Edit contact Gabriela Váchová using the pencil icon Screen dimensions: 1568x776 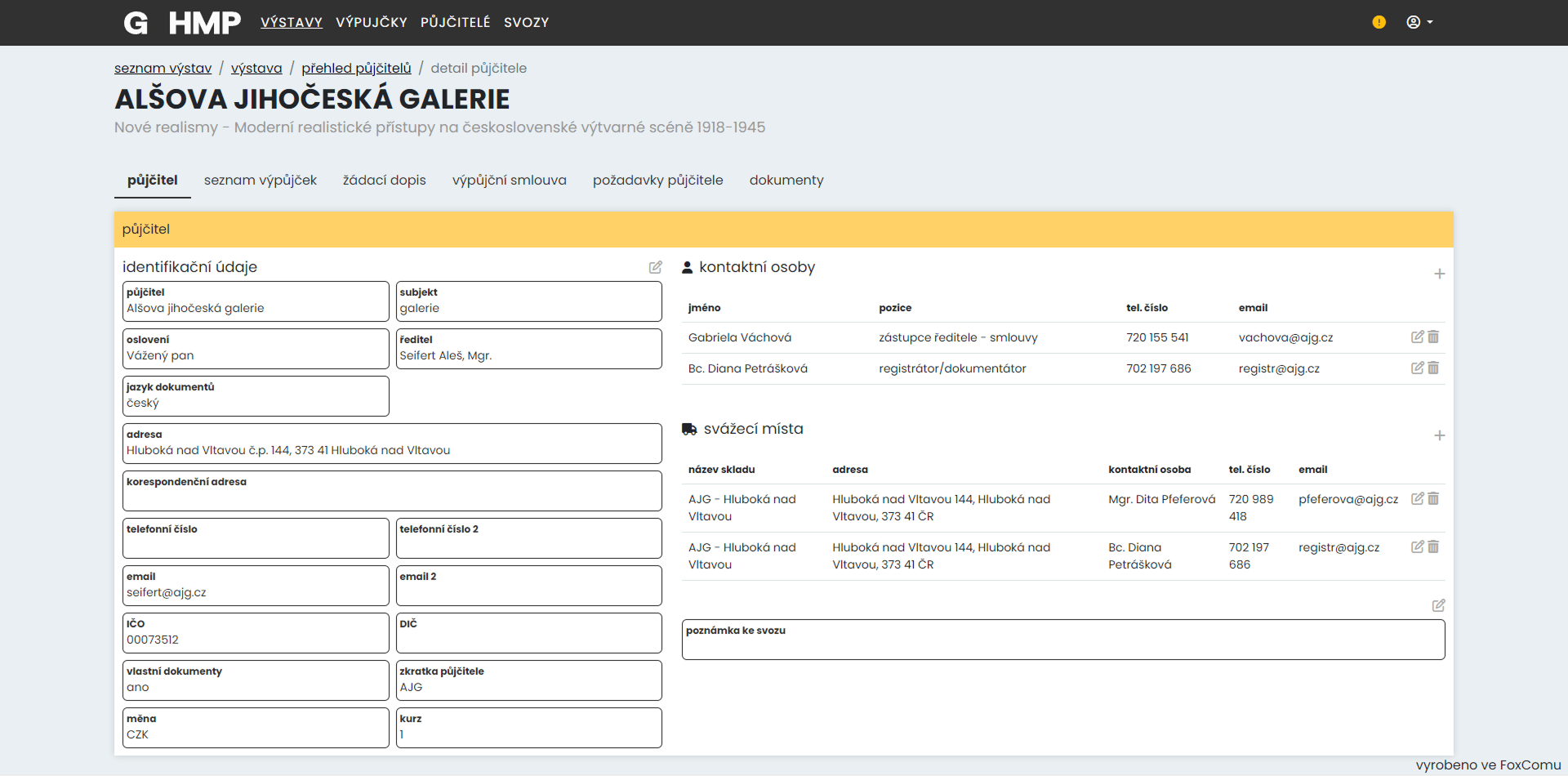point(1418,337)
